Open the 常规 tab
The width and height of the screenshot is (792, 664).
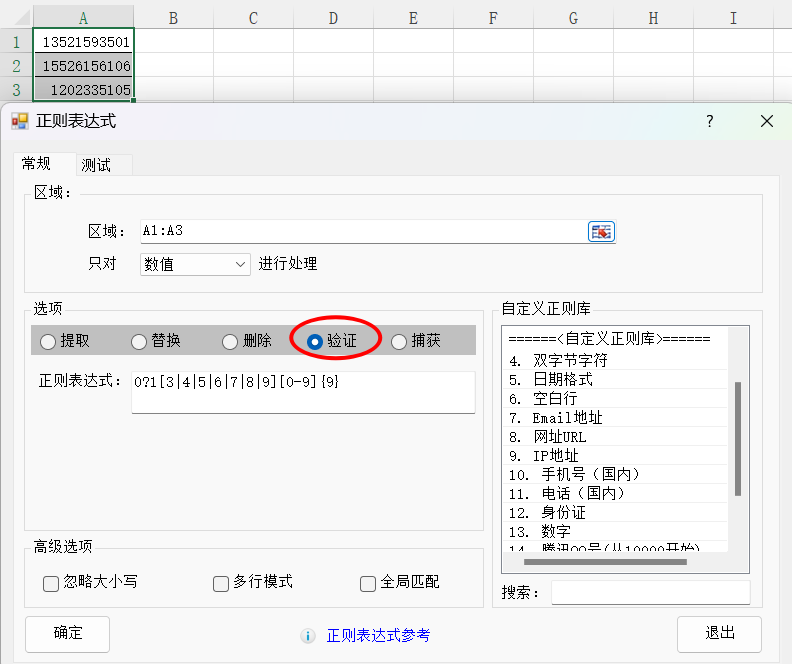(x=36, y=164)
